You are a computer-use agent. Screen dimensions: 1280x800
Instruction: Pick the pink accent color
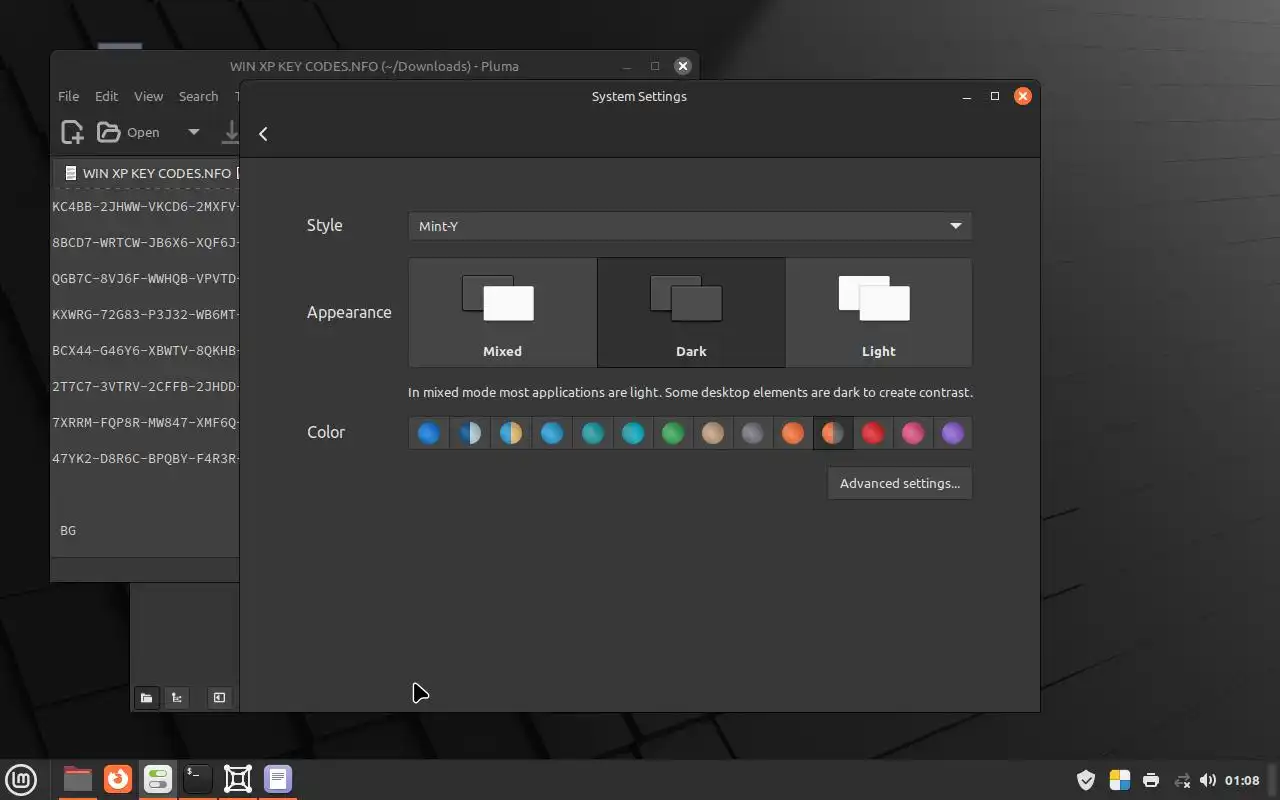(x=913, y=433)
